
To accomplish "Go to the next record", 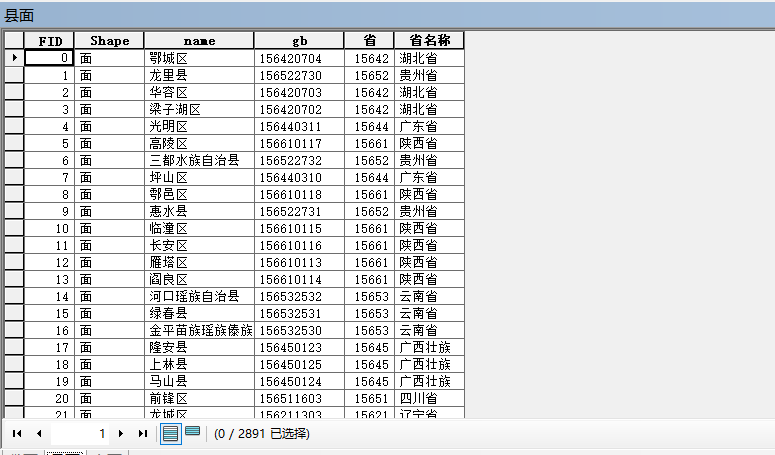I will pos(121,434).
